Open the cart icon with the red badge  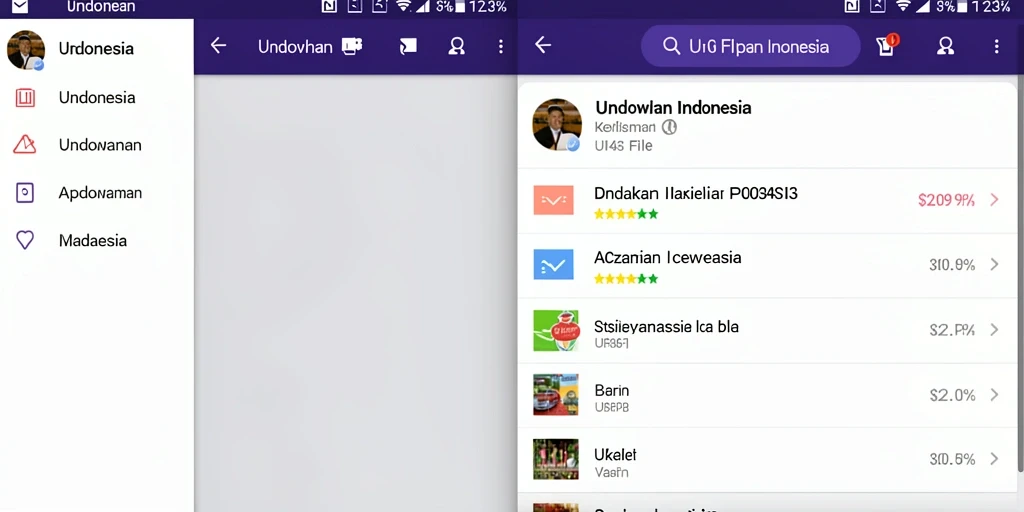click(x=887, y=45)
